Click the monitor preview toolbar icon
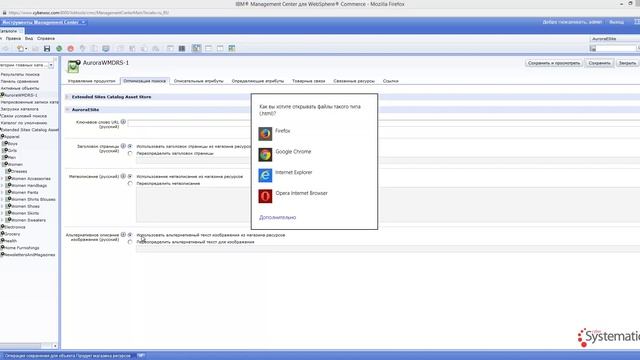This screenshot has width=640, height=360. click(106, 49)
